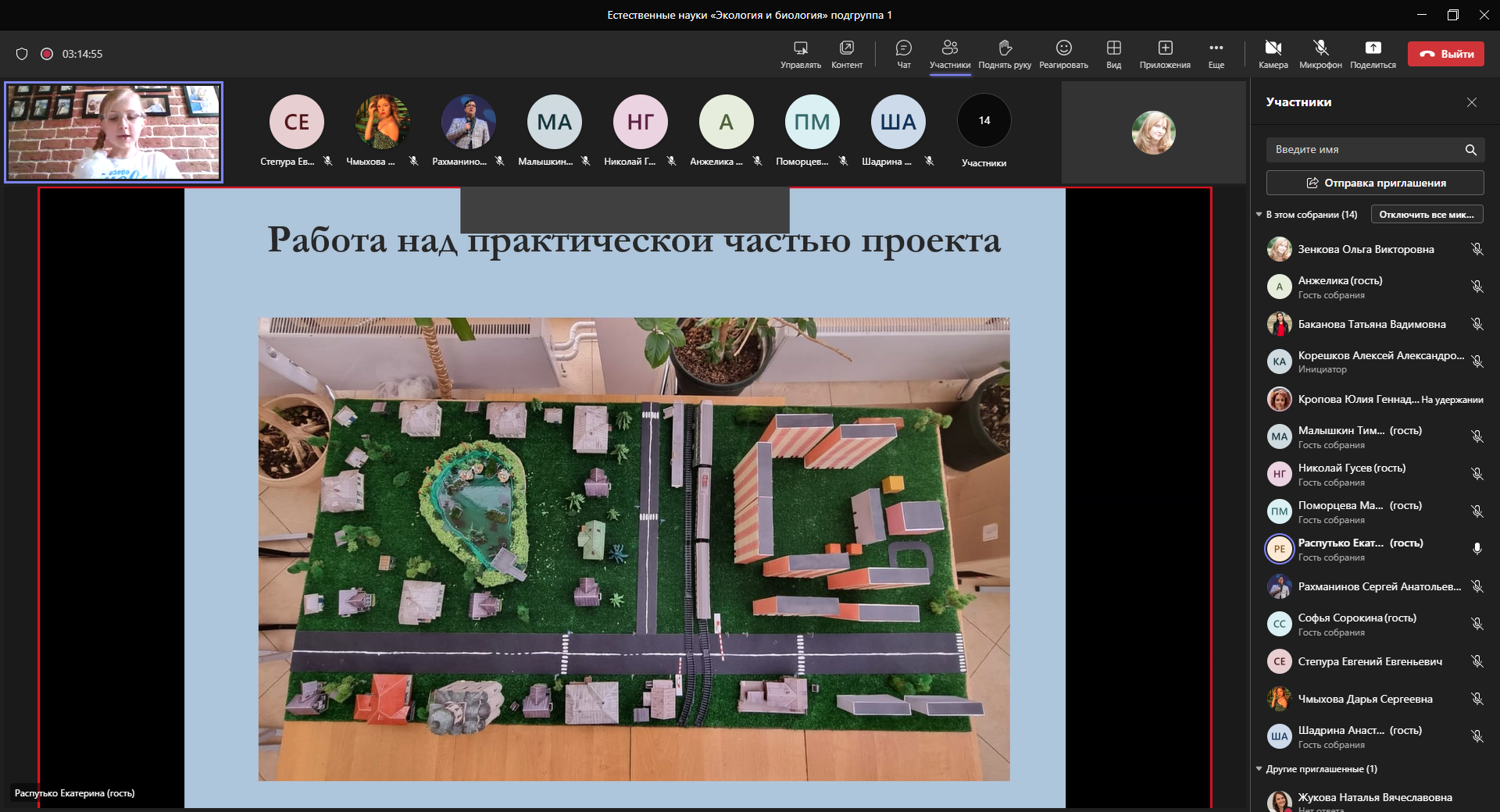Click the 'Отключить все мик...' button
This screenshot has width=1500, height=812.
tap(1427, 215)
